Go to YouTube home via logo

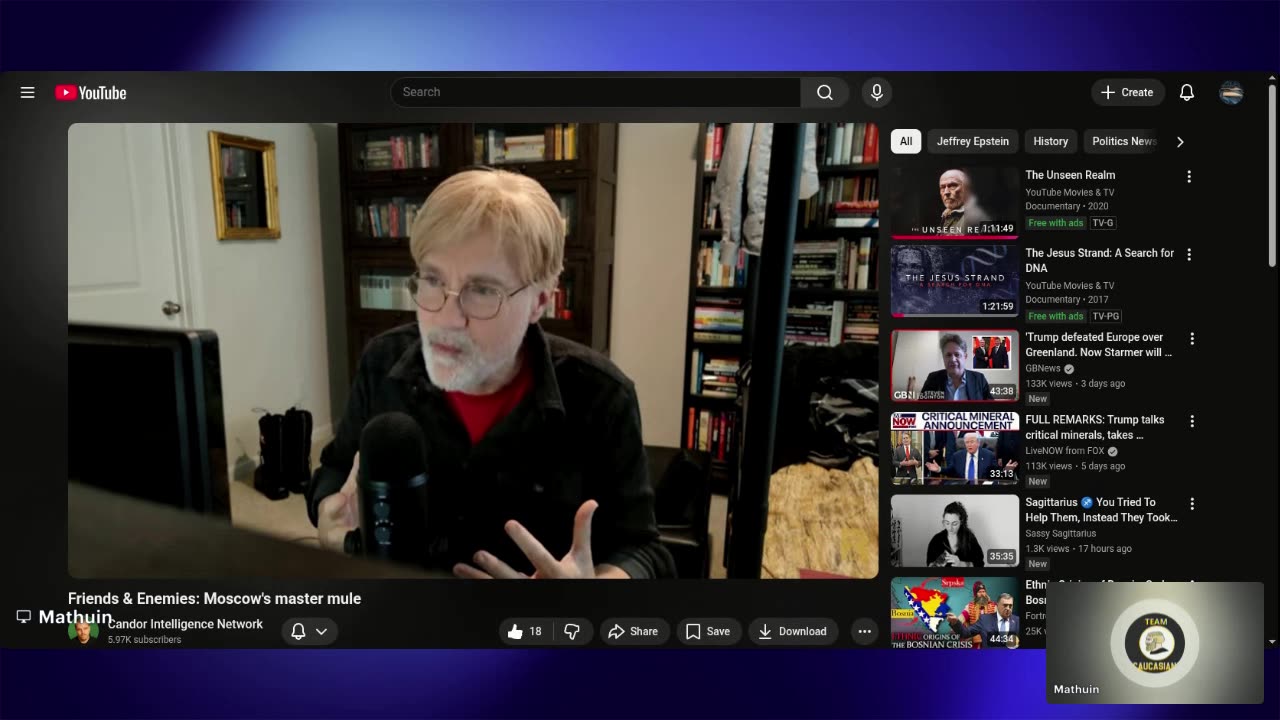tap(91, 93)
